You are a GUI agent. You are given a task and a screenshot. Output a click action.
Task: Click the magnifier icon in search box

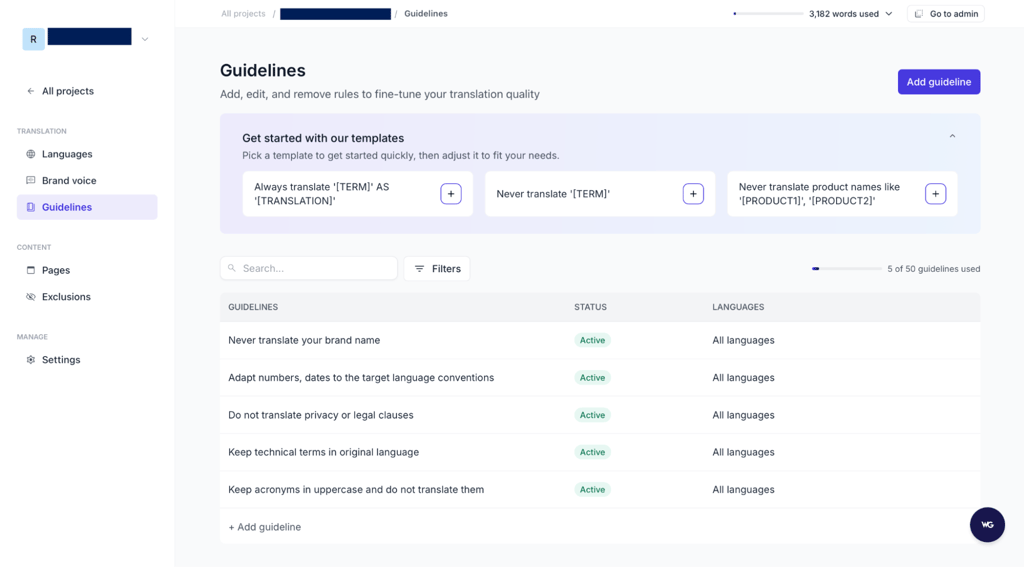(232, 268)
